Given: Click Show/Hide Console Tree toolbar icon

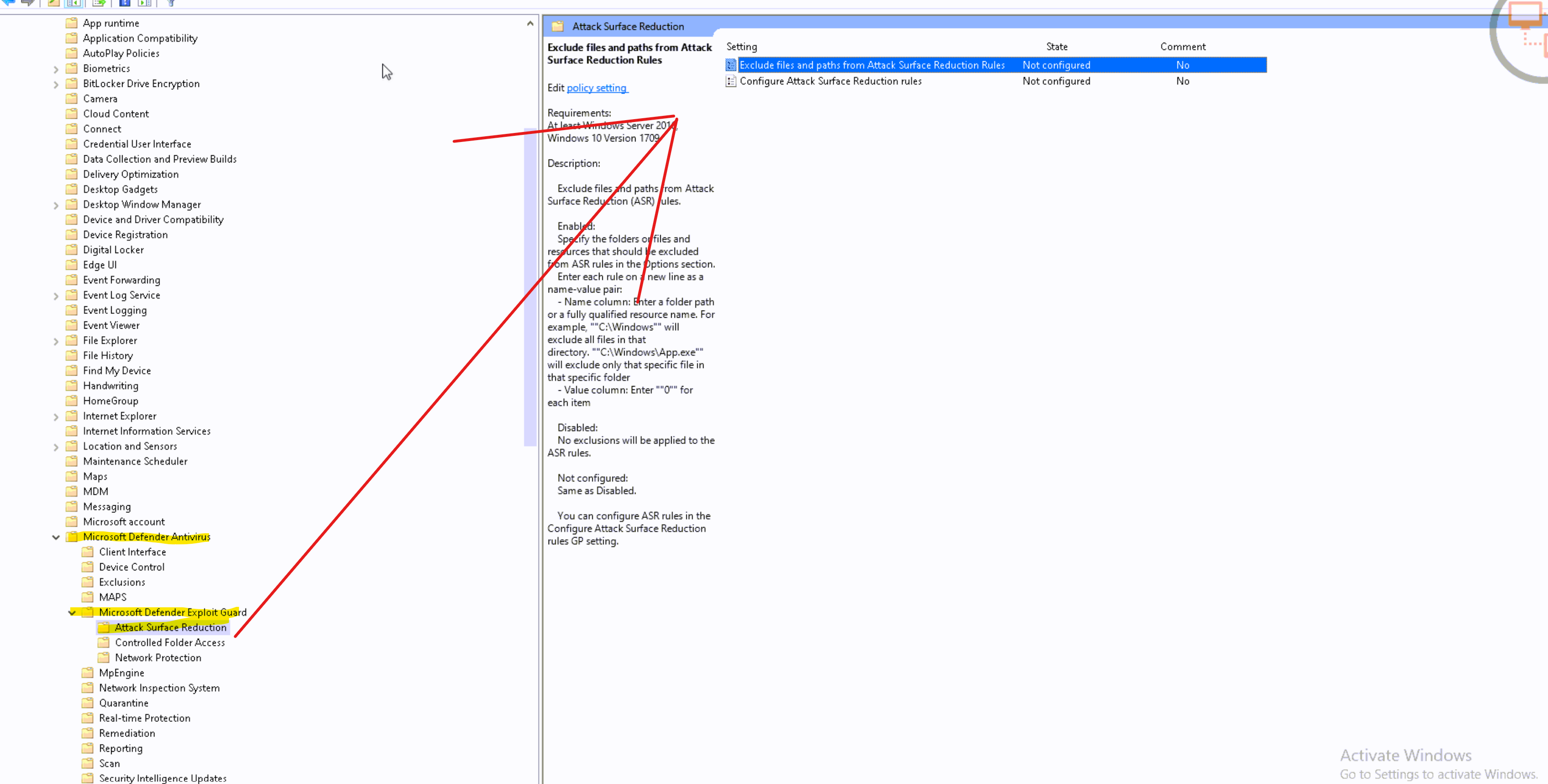Looking at the screenshot, I should point(73,3).
